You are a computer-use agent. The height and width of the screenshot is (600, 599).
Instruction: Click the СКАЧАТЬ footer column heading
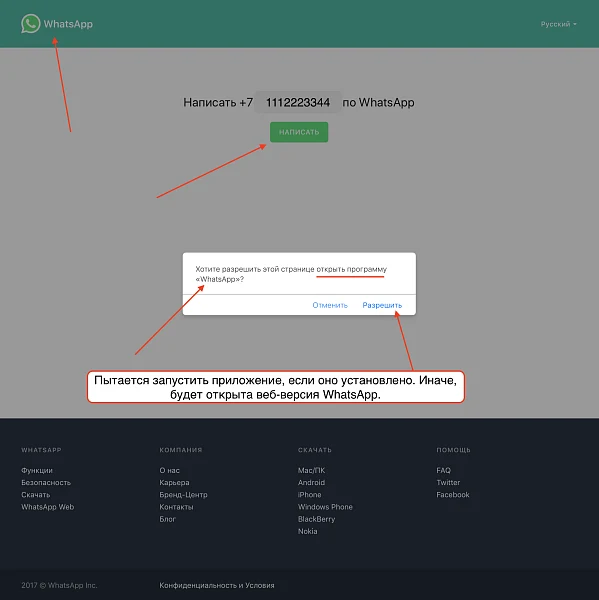point(315,450)
